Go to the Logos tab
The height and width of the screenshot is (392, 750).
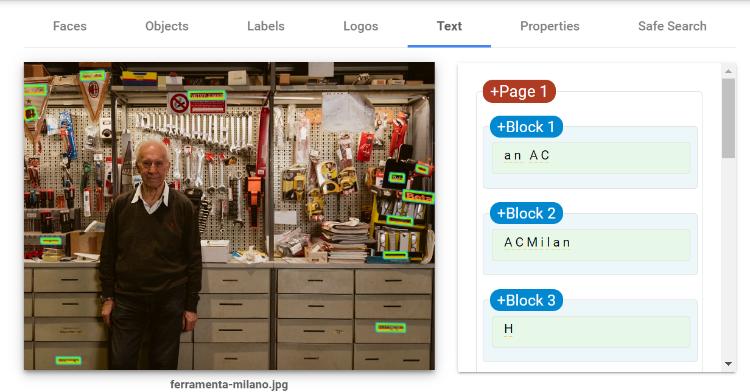(x=360, y=26)
